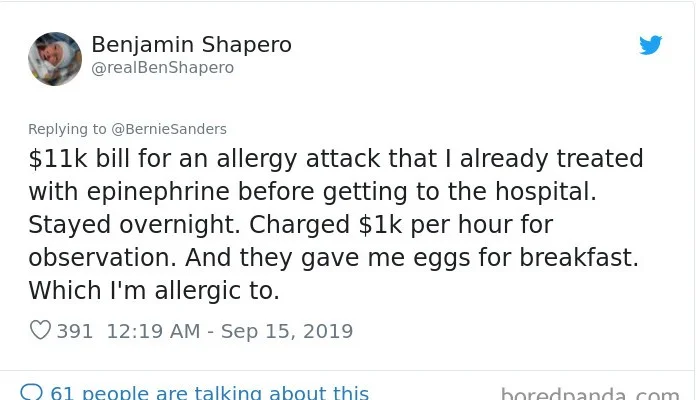The width and height of the screenshot is (696, 400).
Task: Open "61 people are talking about this"
Action: pyautogui.click(x=209, y=393)
